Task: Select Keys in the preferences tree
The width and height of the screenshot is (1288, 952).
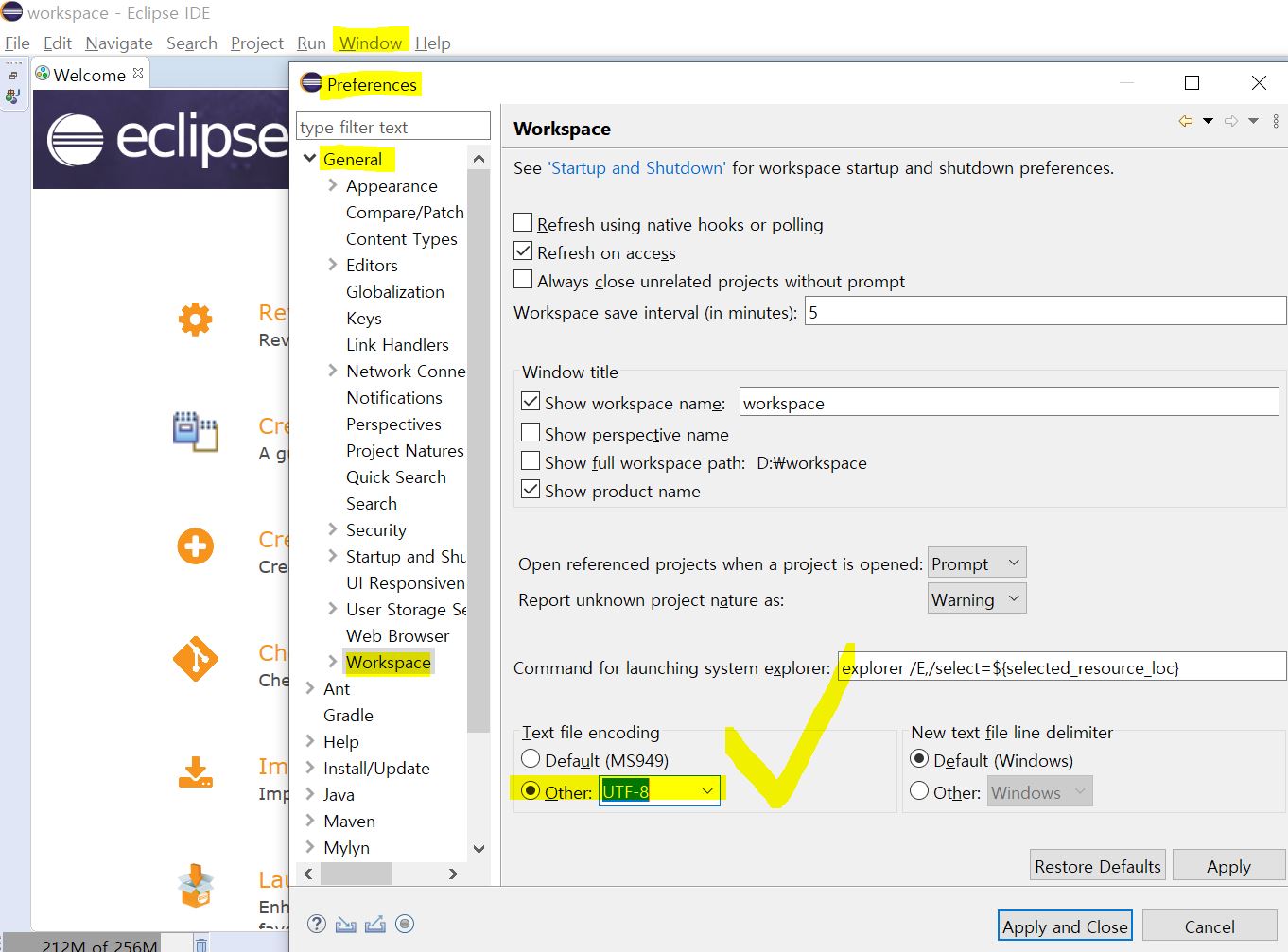Action: (364, 319)
